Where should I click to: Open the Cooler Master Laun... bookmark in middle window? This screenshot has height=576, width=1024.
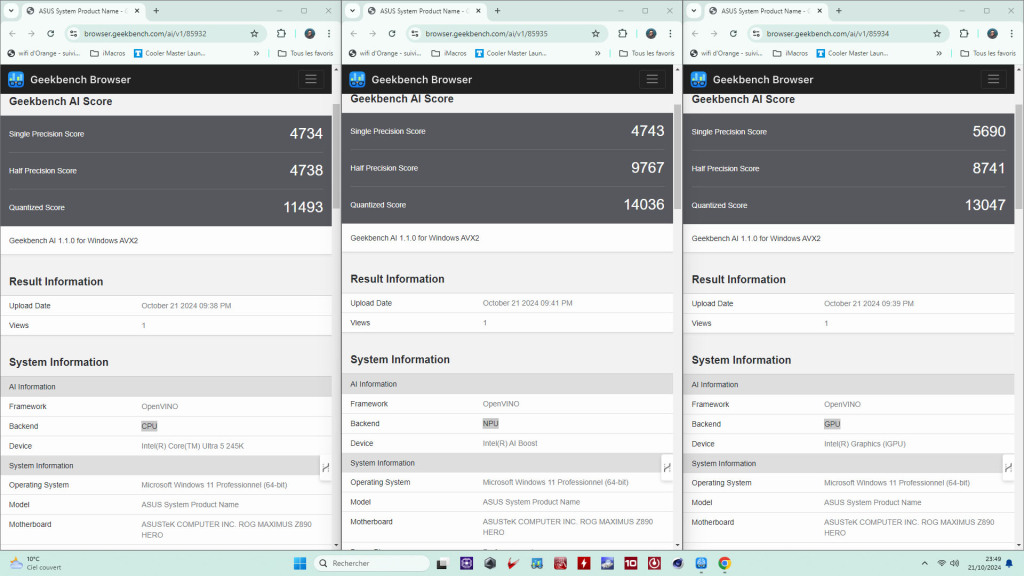pyautogui.click(x=511, y=54)
